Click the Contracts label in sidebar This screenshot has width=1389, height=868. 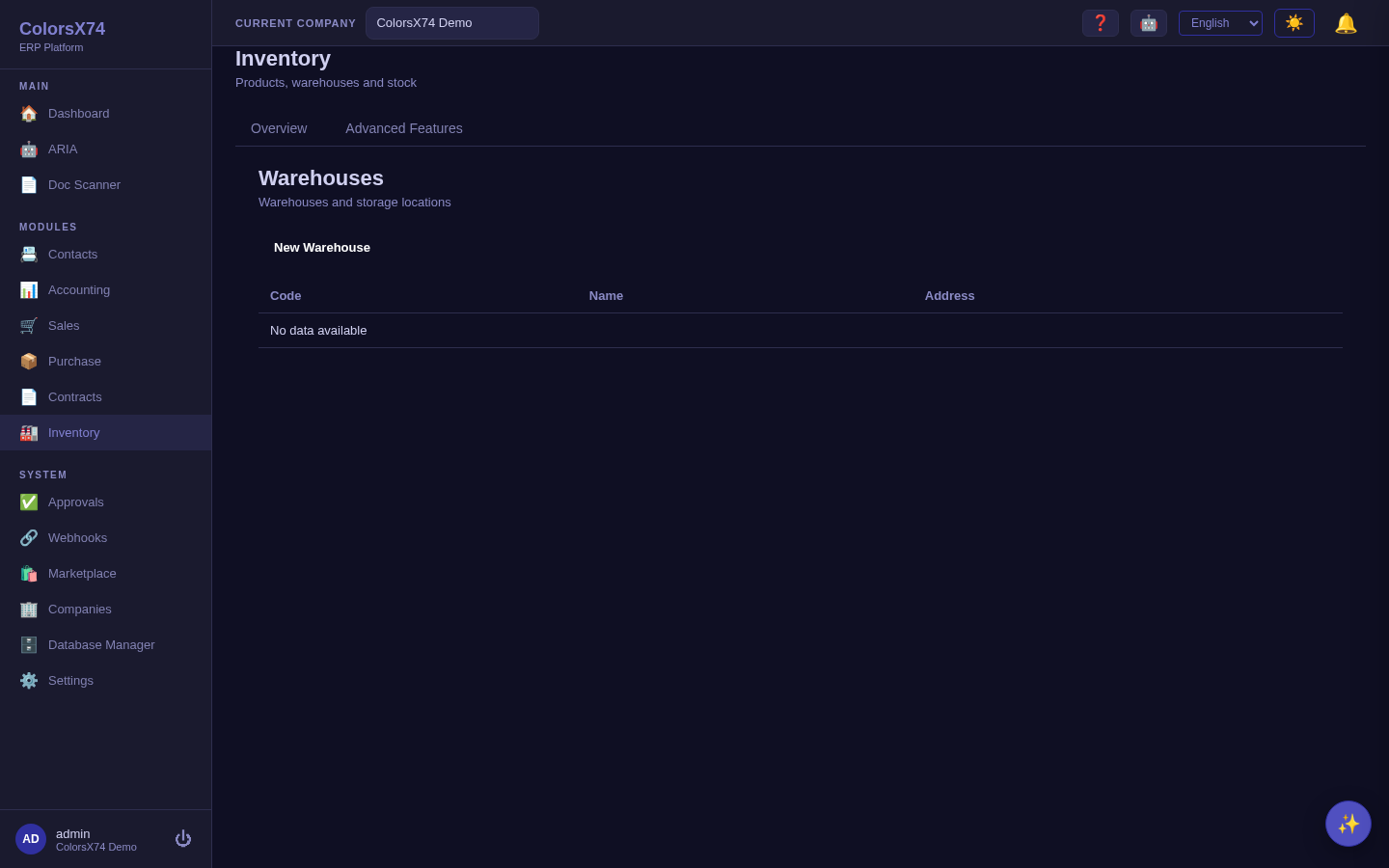pos(75,397)
